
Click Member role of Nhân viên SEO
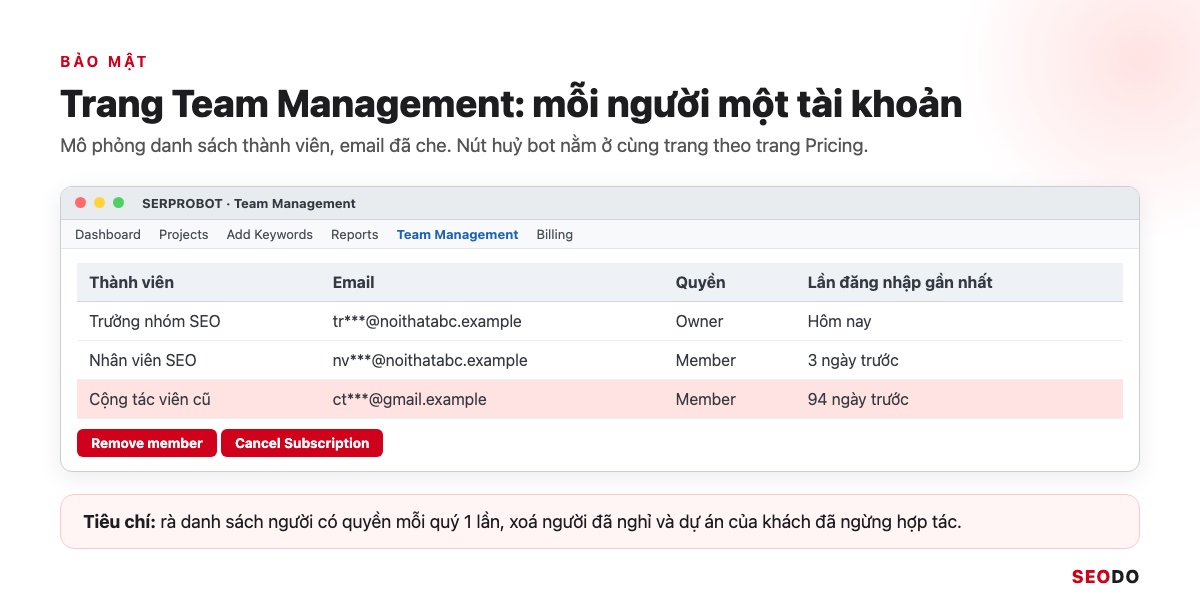[x=706, y=360]
